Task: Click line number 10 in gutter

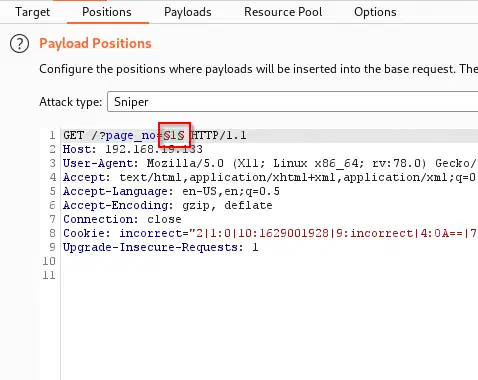Action: point(49,261)
